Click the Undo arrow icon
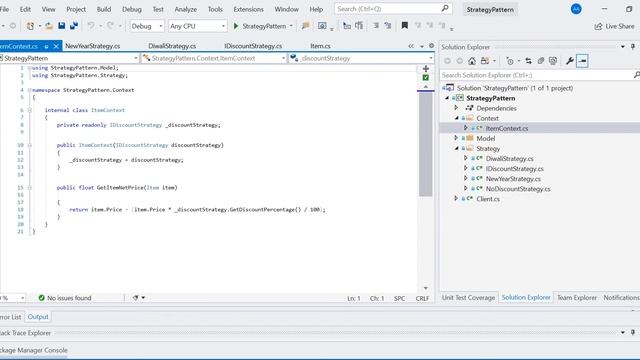This screenshot has width=640, height=360. (x=91, y=26)
